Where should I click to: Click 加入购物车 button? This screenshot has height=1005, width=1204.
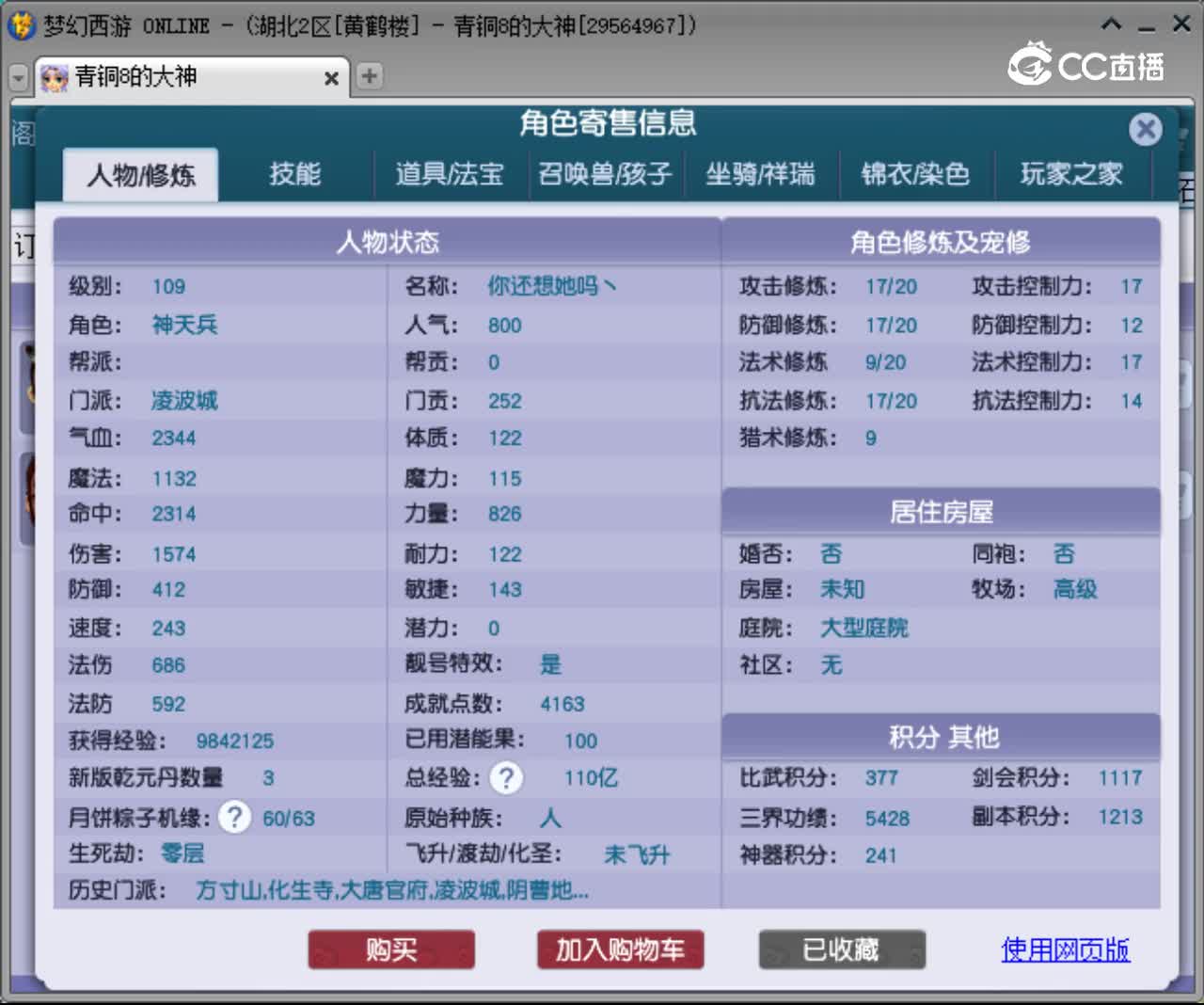[x=620, y=949]
